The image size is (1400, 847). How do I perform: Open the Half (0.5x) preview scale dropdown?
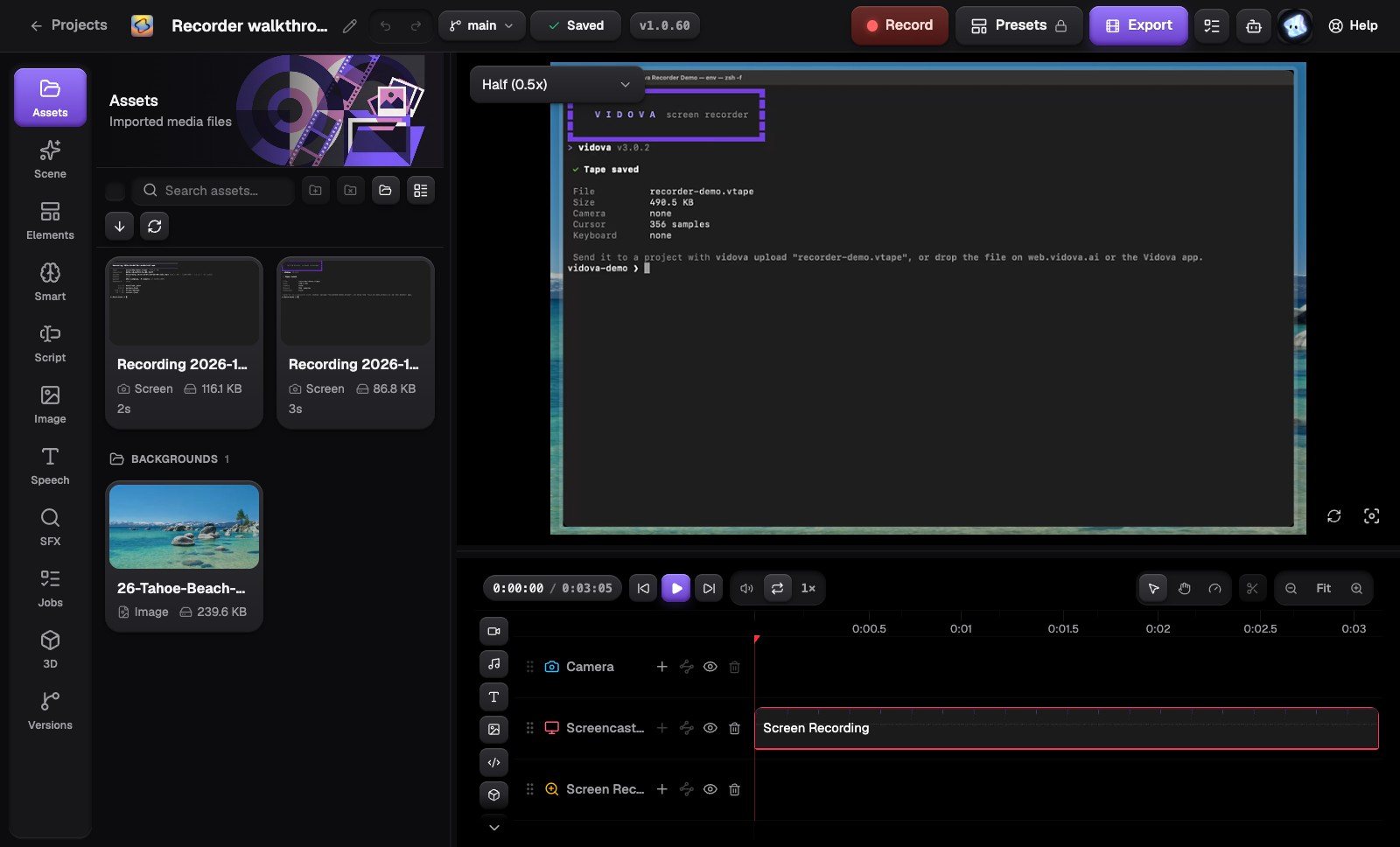click(556, 85)
